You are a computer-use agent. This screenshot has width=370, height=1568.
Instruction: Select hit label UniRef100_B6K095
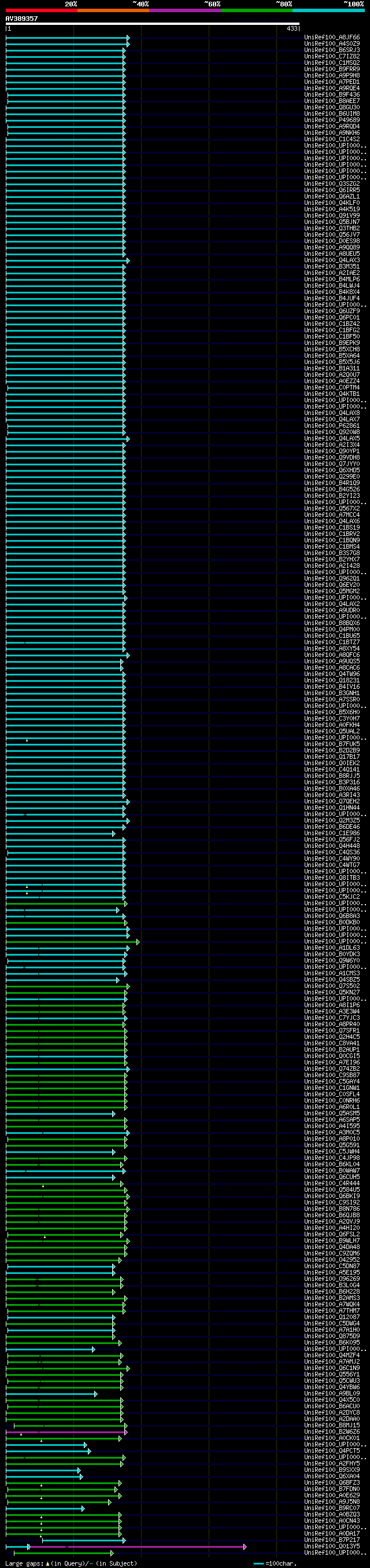(332, 1342)
